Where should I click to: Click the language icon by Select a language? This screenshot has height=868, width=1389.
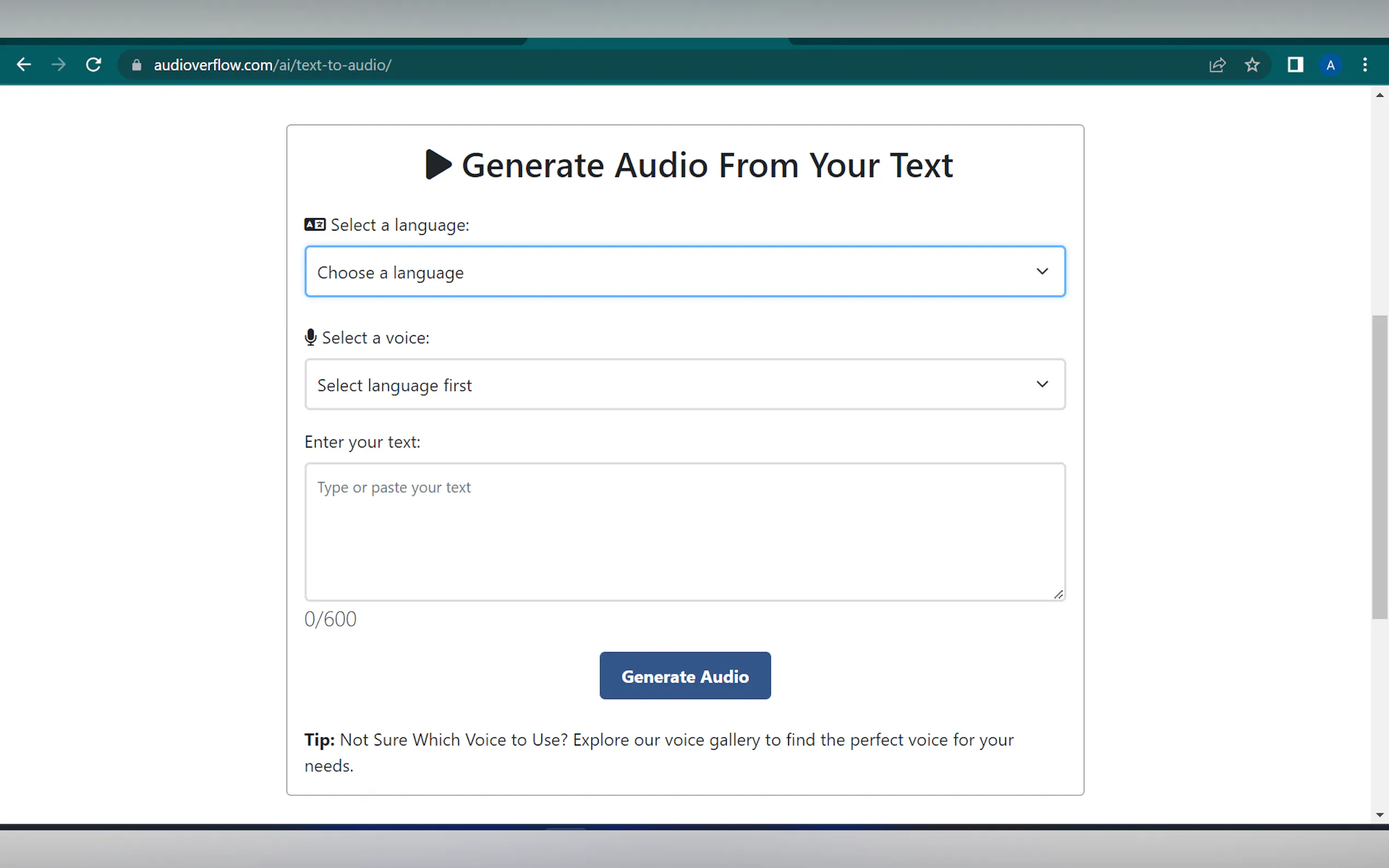coord(314,225)
